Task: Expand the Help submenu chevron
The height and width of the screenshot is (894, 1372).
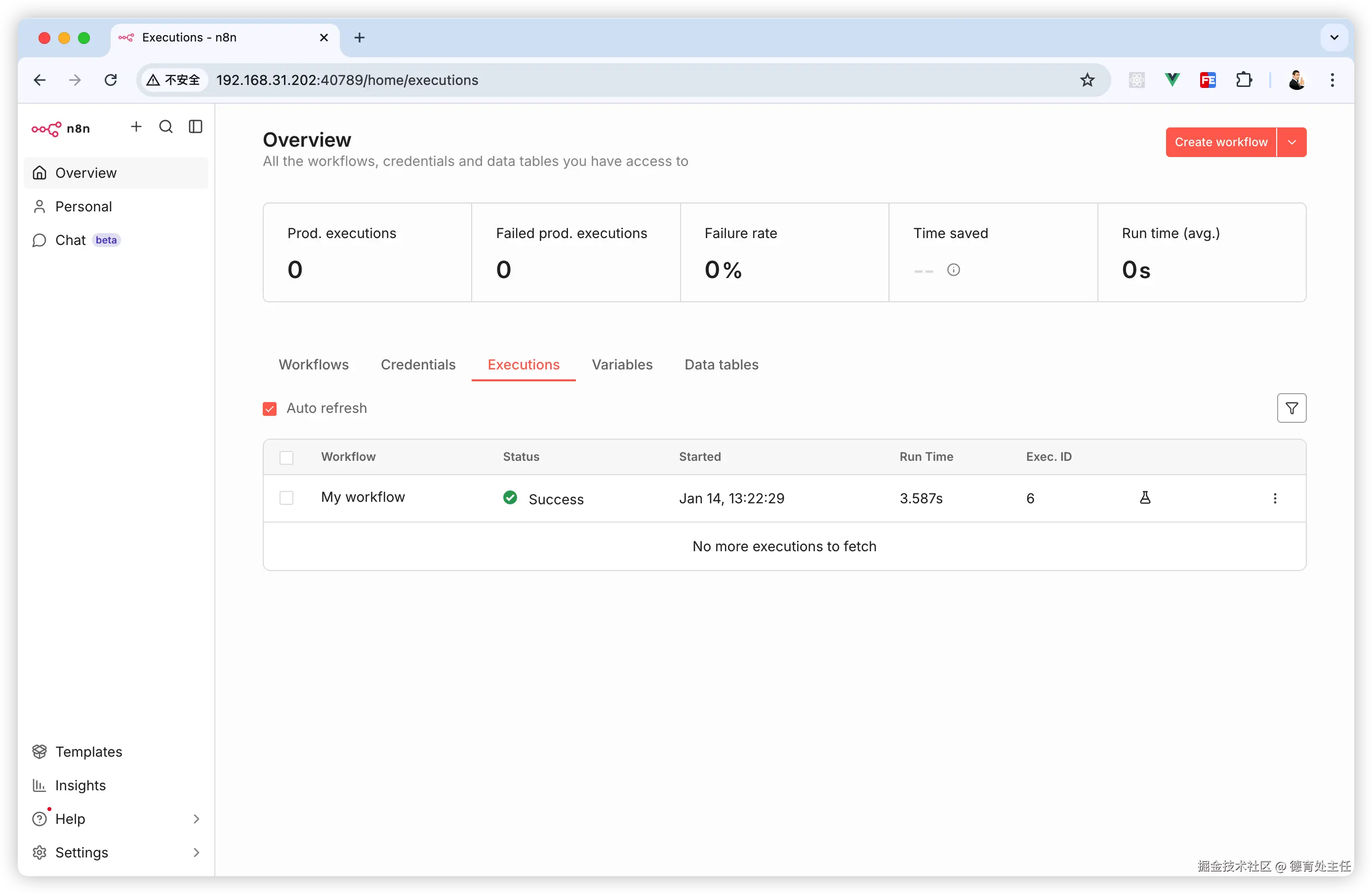Action: [196, 818]
